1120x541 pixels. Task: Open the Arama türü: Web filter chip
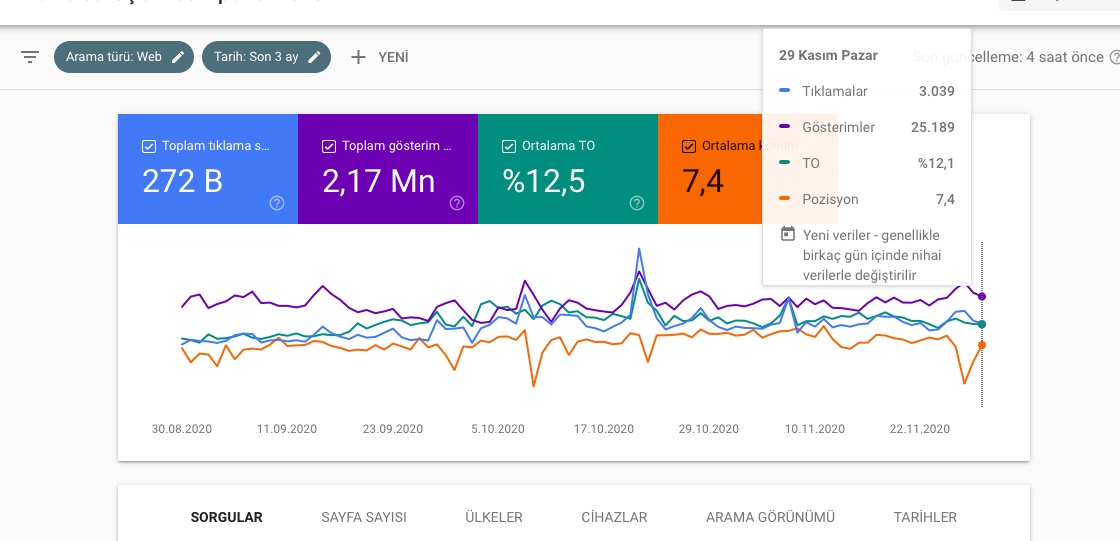(x=124, y=57)
